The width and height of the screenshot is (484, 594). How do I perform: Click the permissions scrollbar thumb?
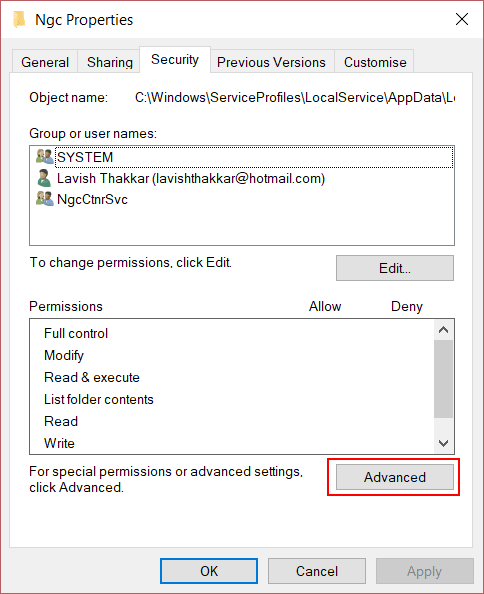(443, 379)
